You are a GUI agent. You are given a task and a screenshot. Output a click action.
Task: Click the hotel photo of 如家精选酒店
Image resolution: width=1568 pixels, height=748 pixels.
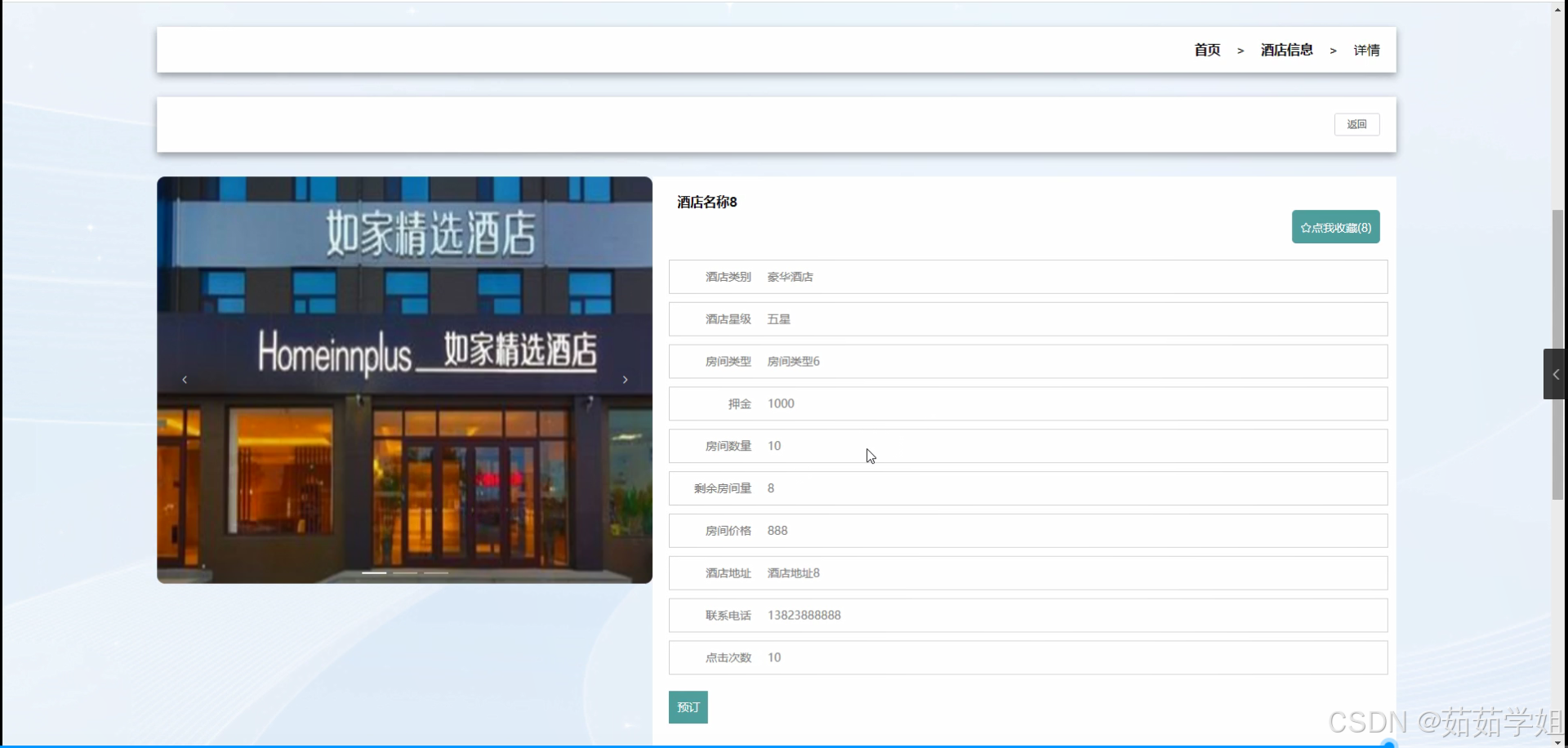click(x=404, y=380)
